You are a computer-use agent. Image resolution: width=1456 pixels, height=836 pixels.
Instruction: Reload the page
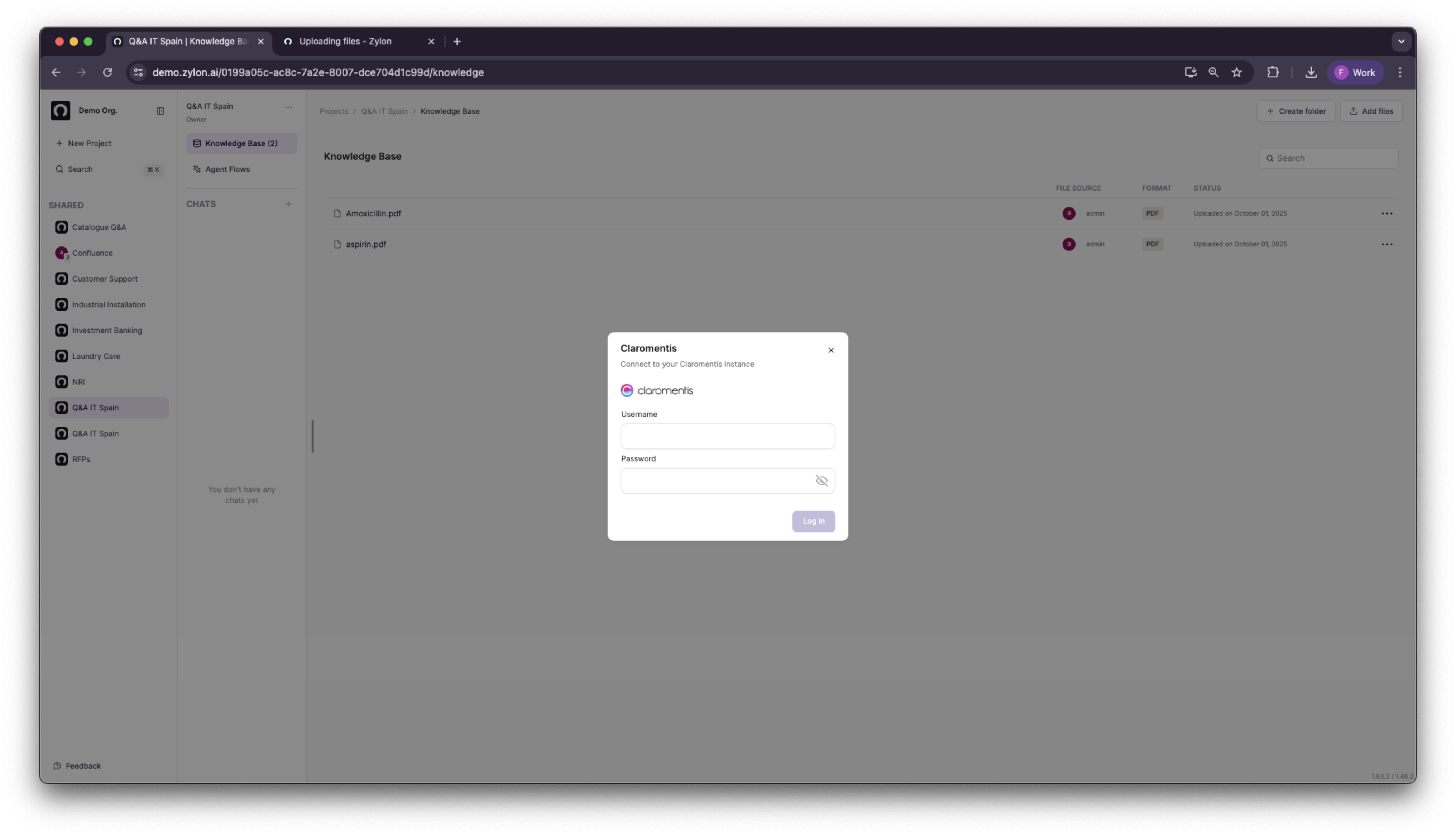[x=107, y=72]
